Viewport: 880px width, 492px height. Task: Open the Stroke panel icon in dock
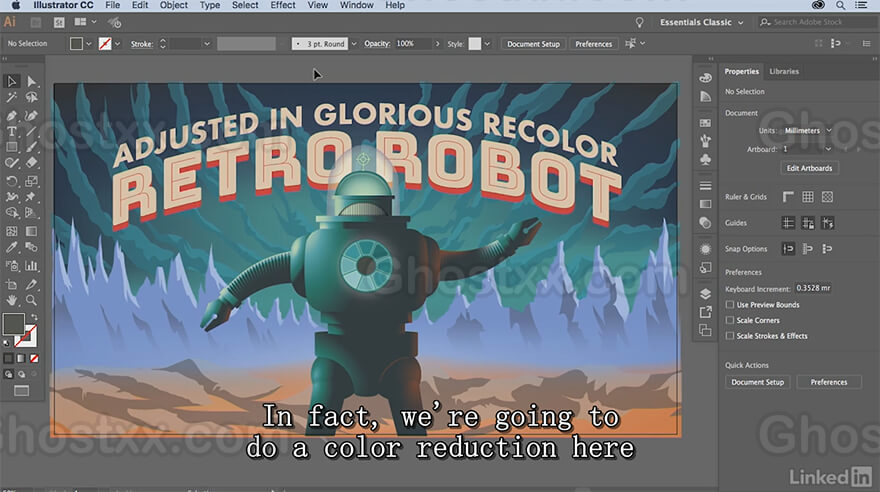[x=705, y=186]
